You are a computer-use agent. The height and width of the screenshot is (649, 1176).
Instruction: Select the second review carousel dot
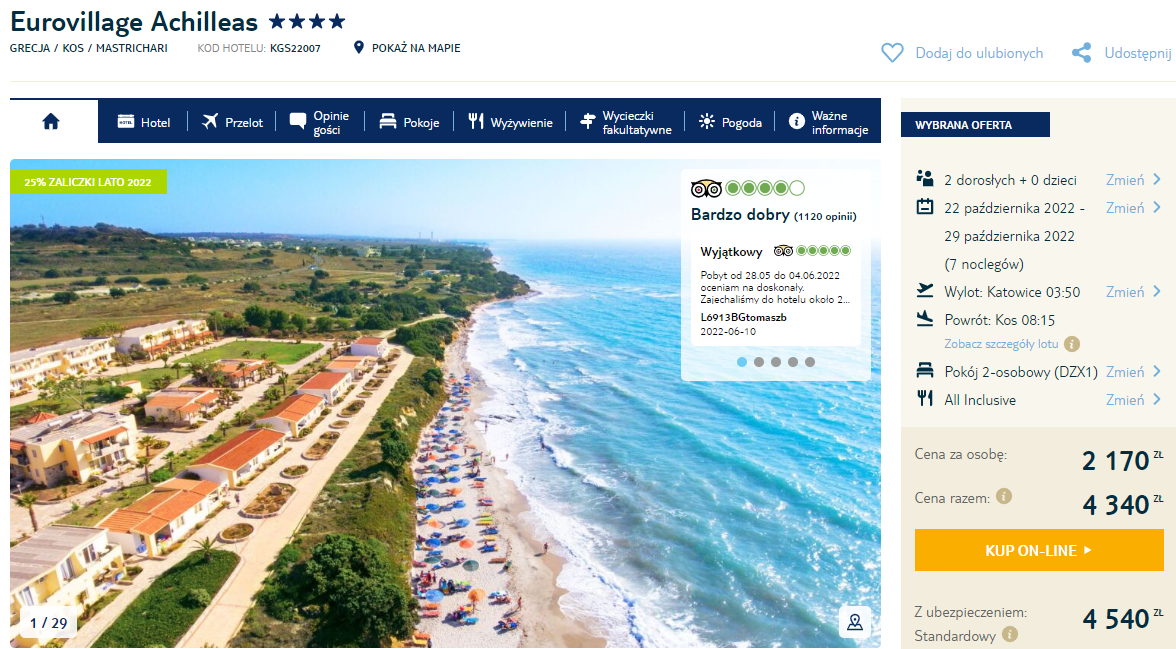point(759,362)
